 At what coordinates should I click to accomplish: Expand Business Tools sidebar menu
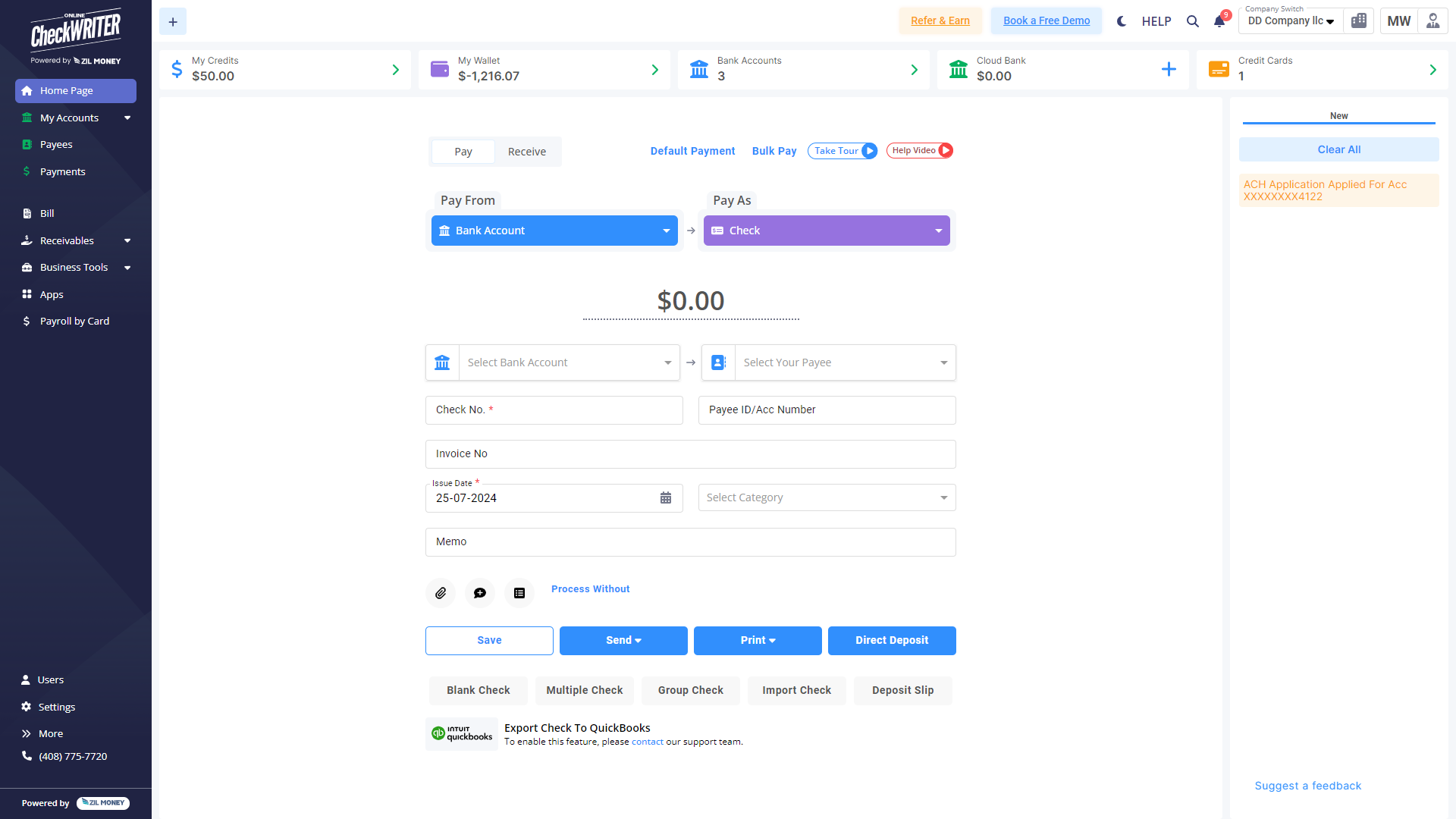pos(76,267)
